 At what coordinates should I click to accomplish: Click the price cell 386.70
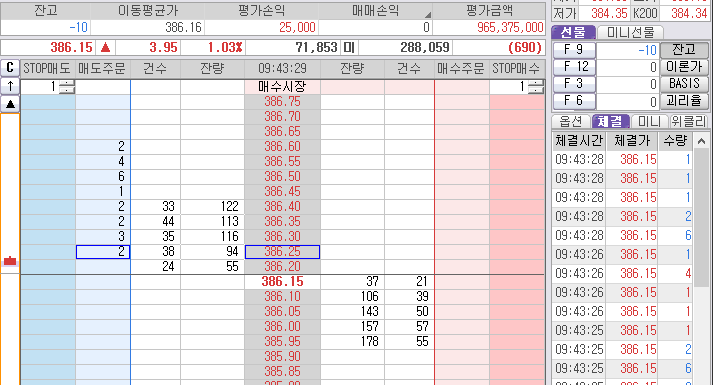coord(282,116)
